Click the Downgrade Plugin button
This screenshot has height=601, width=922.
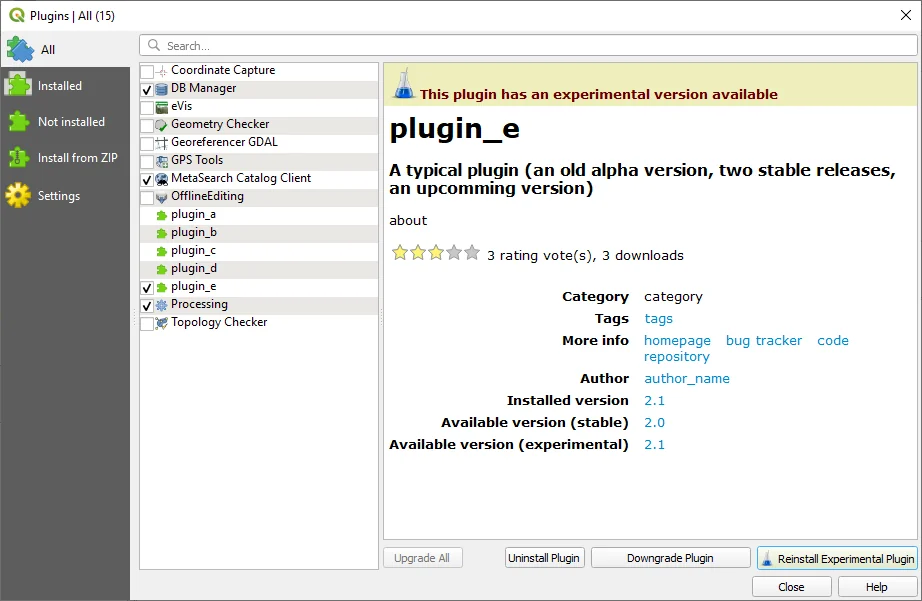(x=670, y=558)
